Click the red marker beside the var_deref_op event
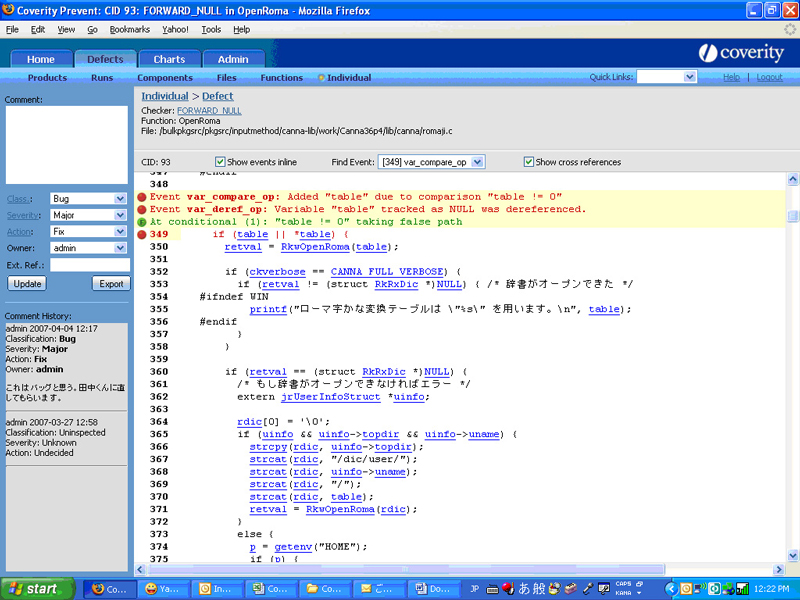The image size is (800, 600). point(142,210)
